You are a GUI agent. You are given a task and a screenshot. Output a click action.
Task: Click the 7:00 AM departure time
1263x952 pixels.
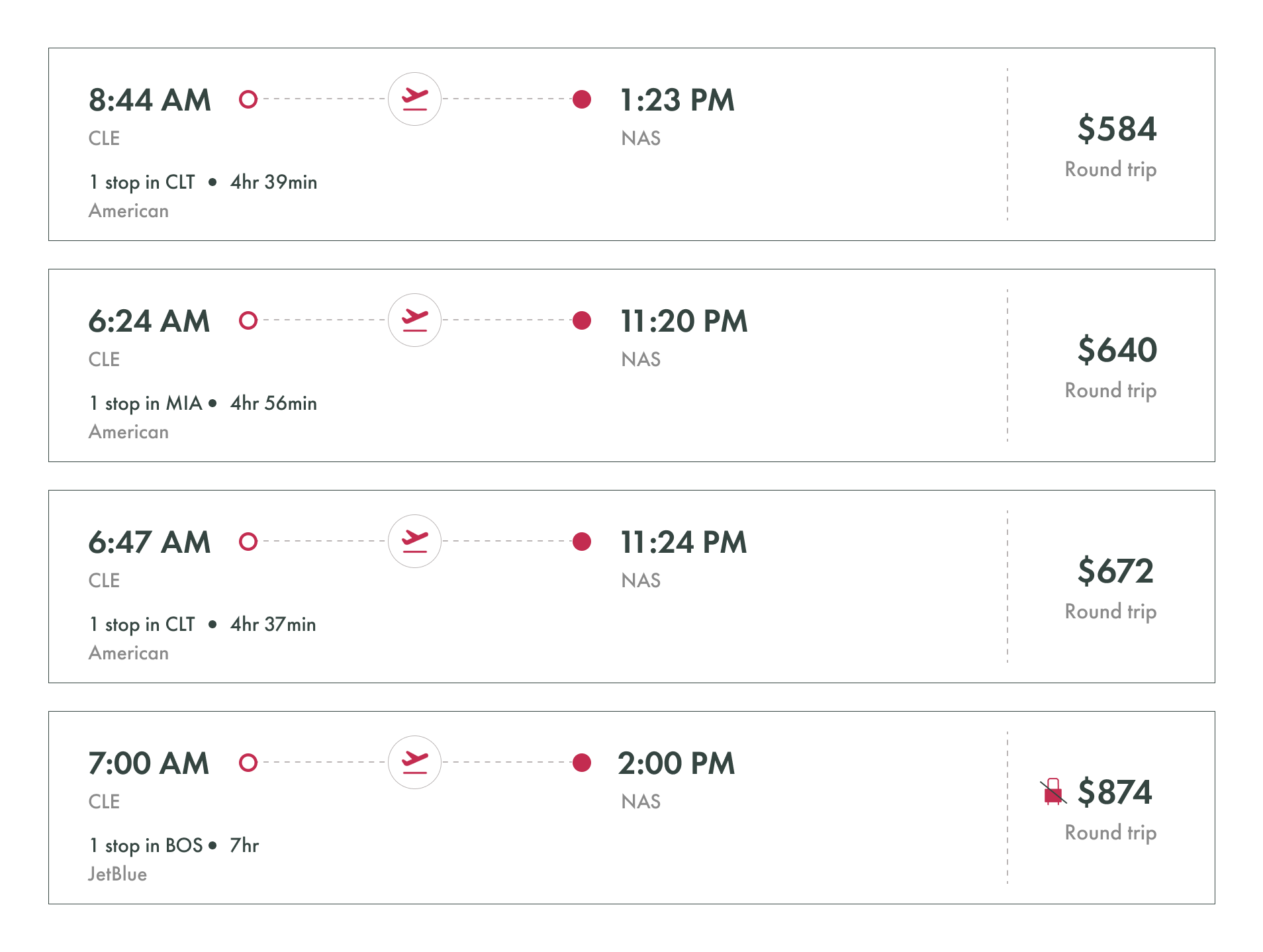coord(149,763)
